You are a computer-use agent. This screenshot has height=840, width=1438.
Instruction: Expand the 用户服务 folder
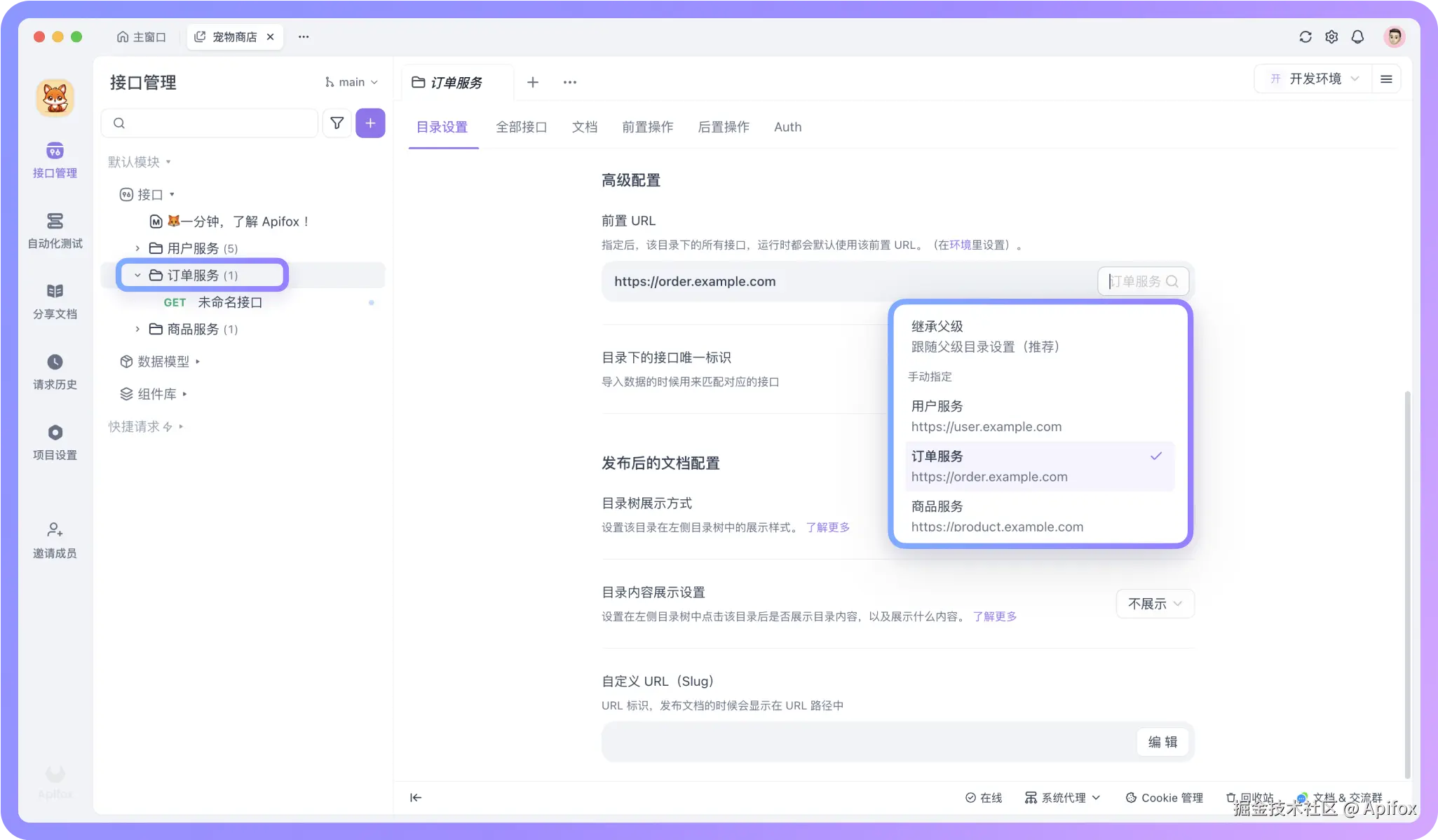pos(137,248)
